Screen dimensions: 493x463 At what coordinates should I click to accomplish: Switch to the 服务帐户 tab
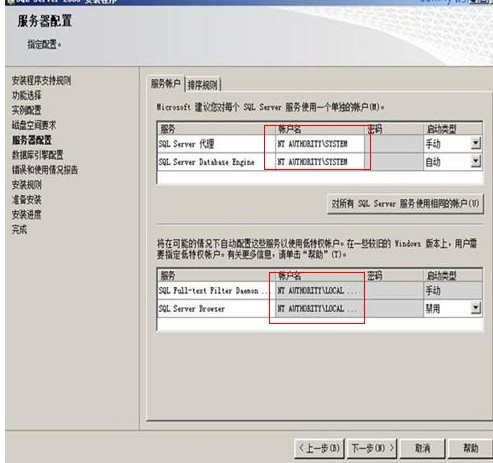coord(165,84)
